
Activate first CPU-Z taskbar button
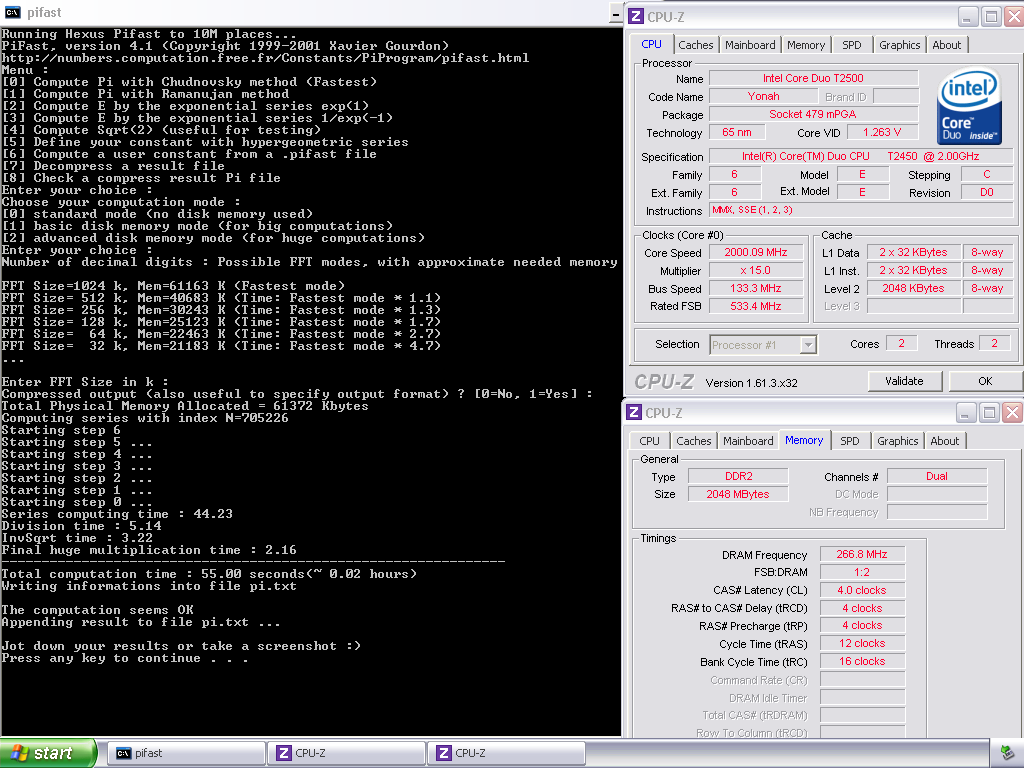tap(346, 753)
